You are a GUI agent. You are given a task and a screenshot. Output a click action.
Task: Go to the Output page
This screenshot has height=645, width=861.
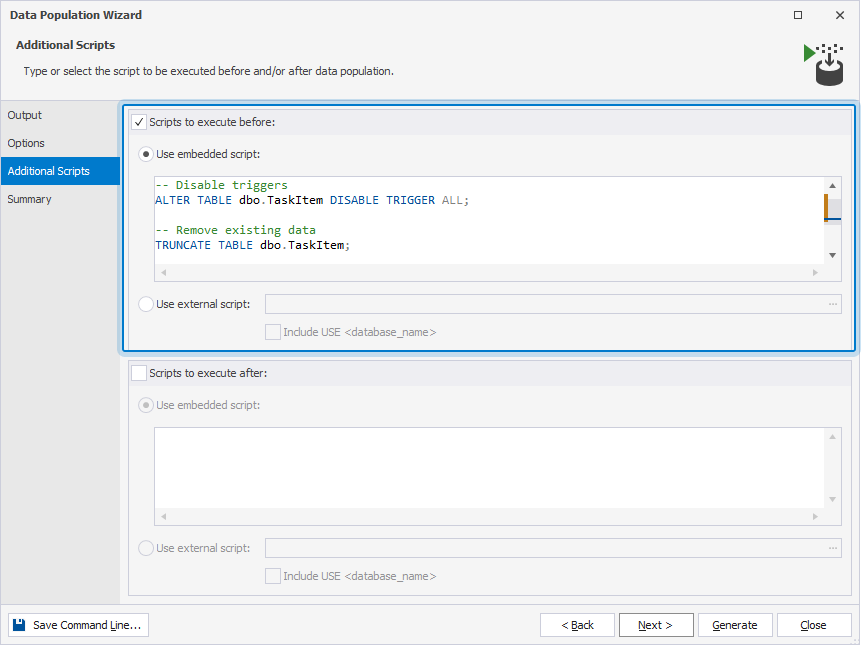click(x=60, y=115)
